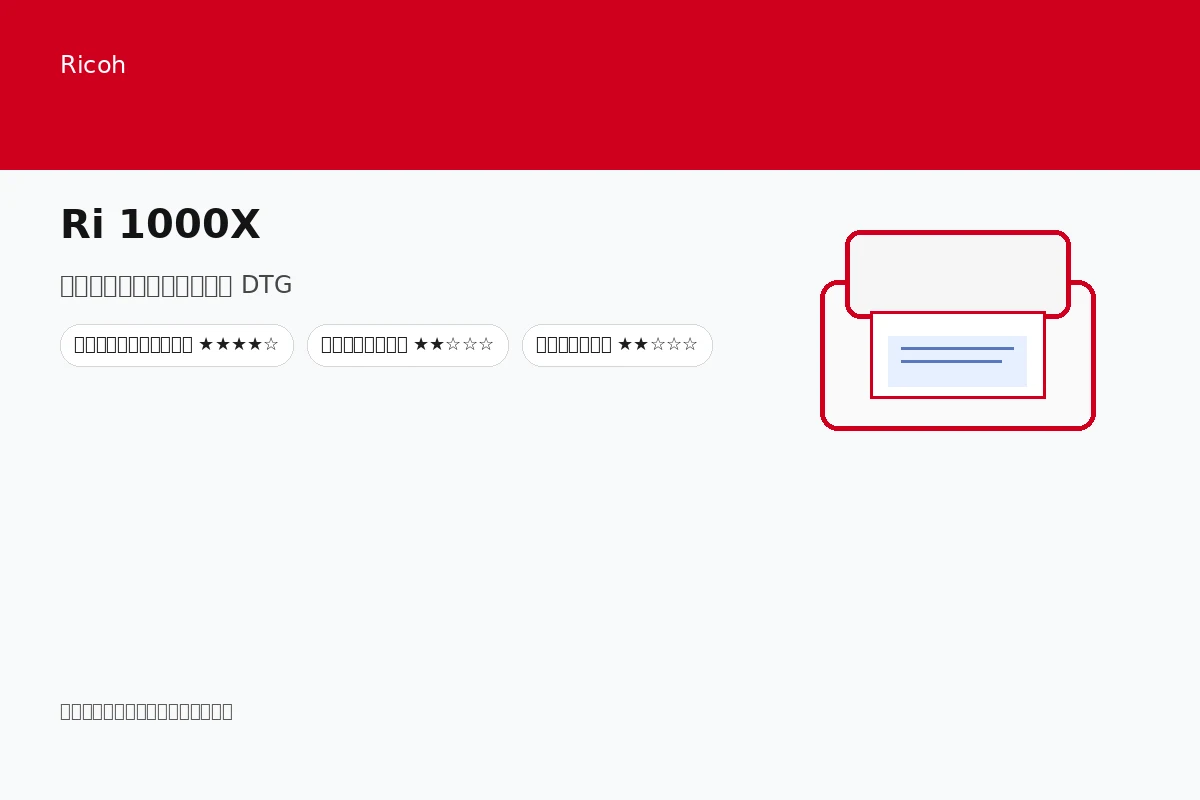Screen dimensions: 1200x800
Task: Click the Ri 1000X product title
Action: coord(160,225)
